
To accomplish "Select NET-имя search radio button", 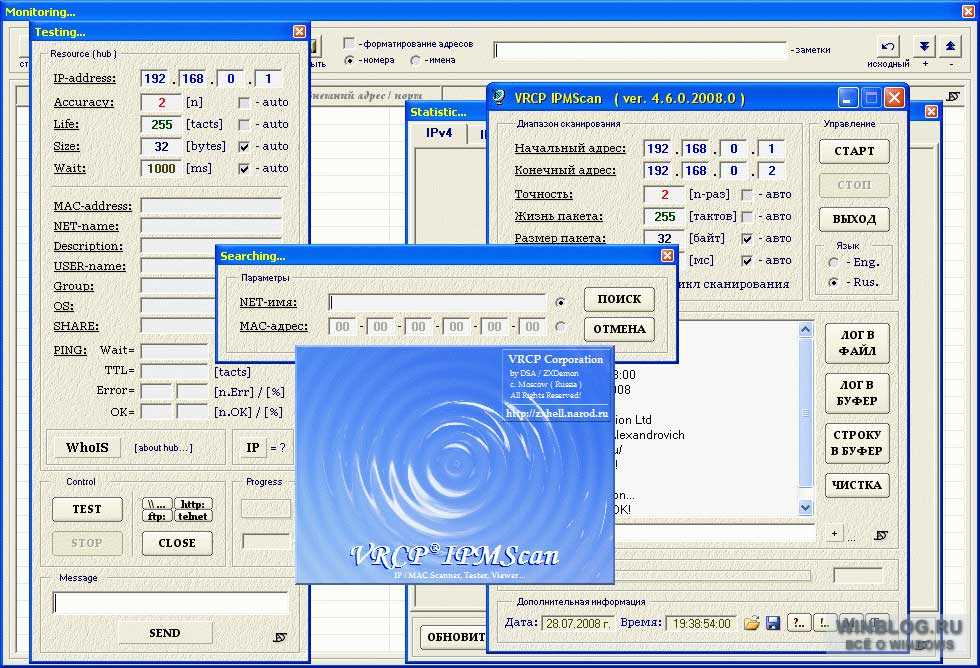I will tap(561, 302).
